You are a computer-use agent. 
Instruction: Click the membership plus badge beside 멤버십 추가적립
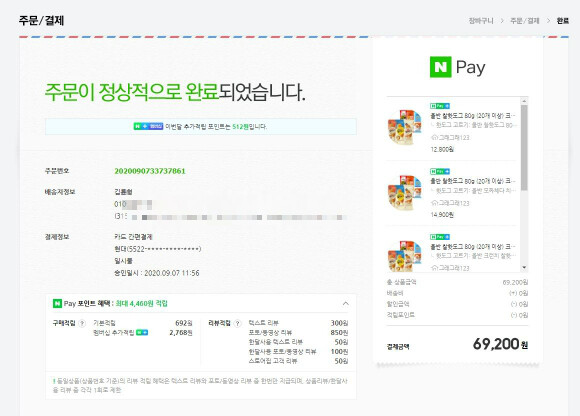click(142, 332)
